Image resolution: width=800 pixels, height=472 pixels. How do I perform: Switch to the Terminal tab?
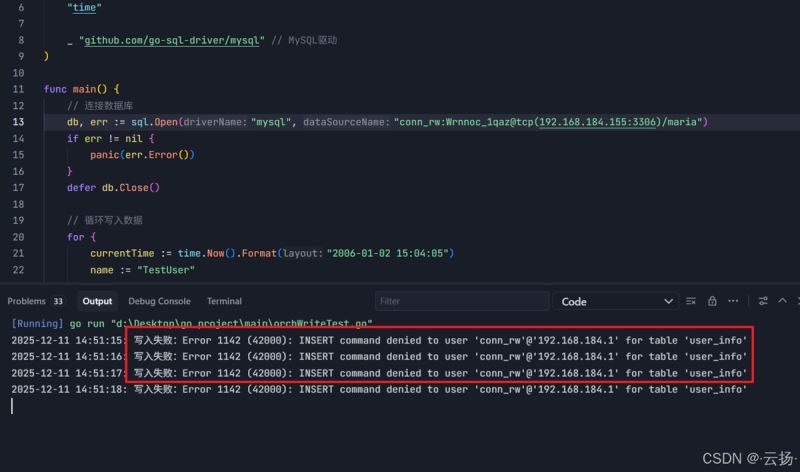click(224, 301)
